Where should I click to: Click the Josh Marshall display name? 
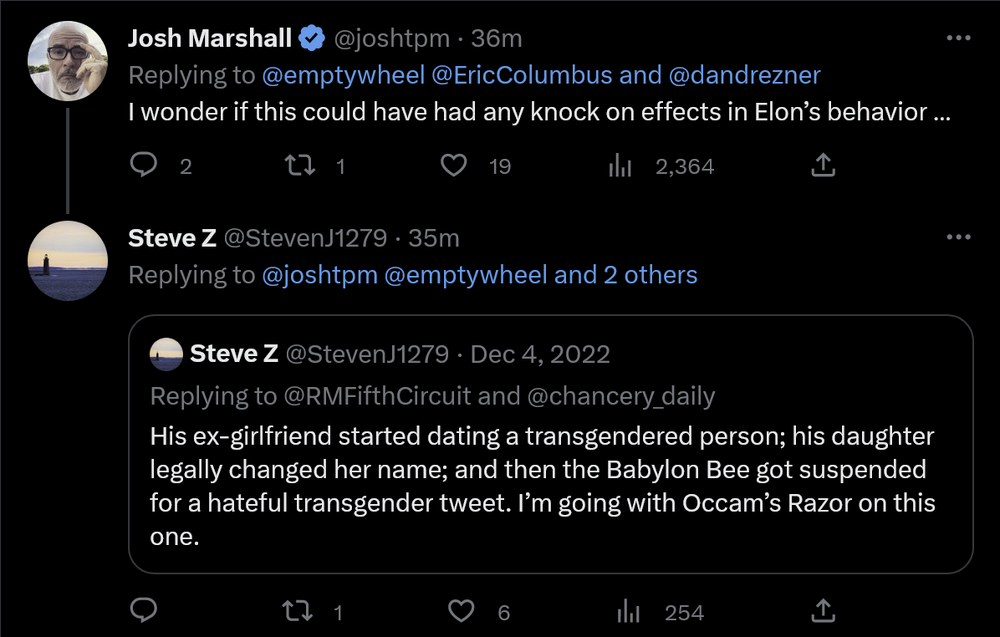[210, 38]
